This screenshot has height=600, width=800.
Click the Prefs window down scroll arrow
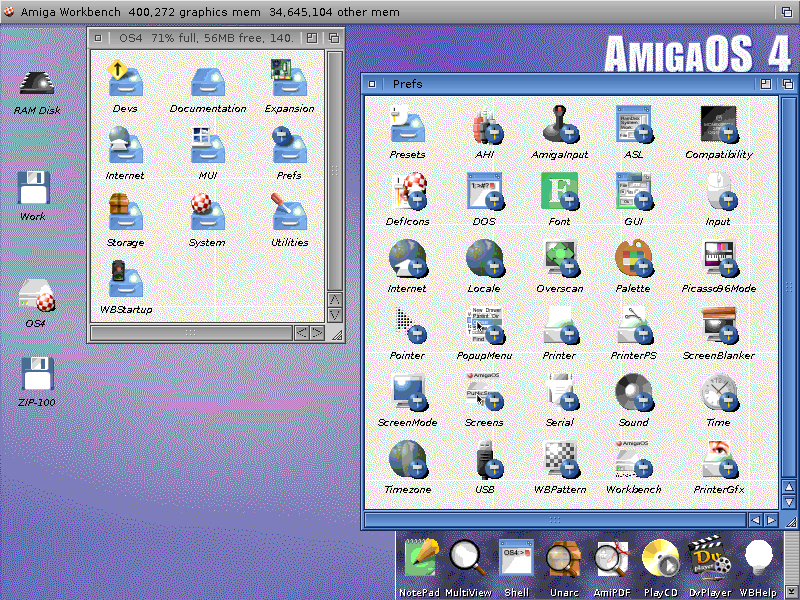[789, 502]
